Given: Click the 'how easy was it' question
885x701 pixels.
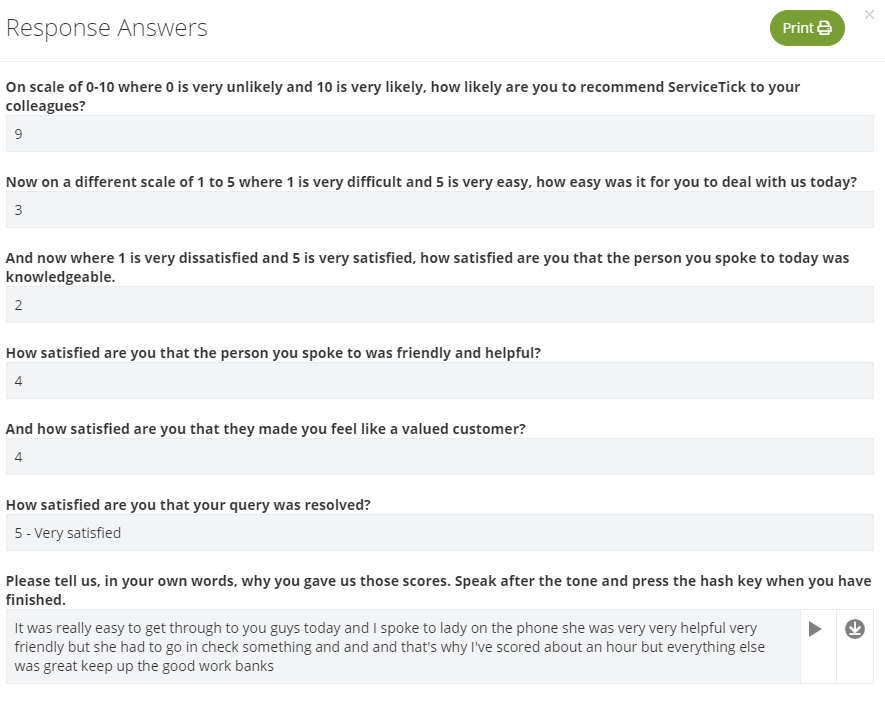Looking at the screenshot, I should pos(431,182).
